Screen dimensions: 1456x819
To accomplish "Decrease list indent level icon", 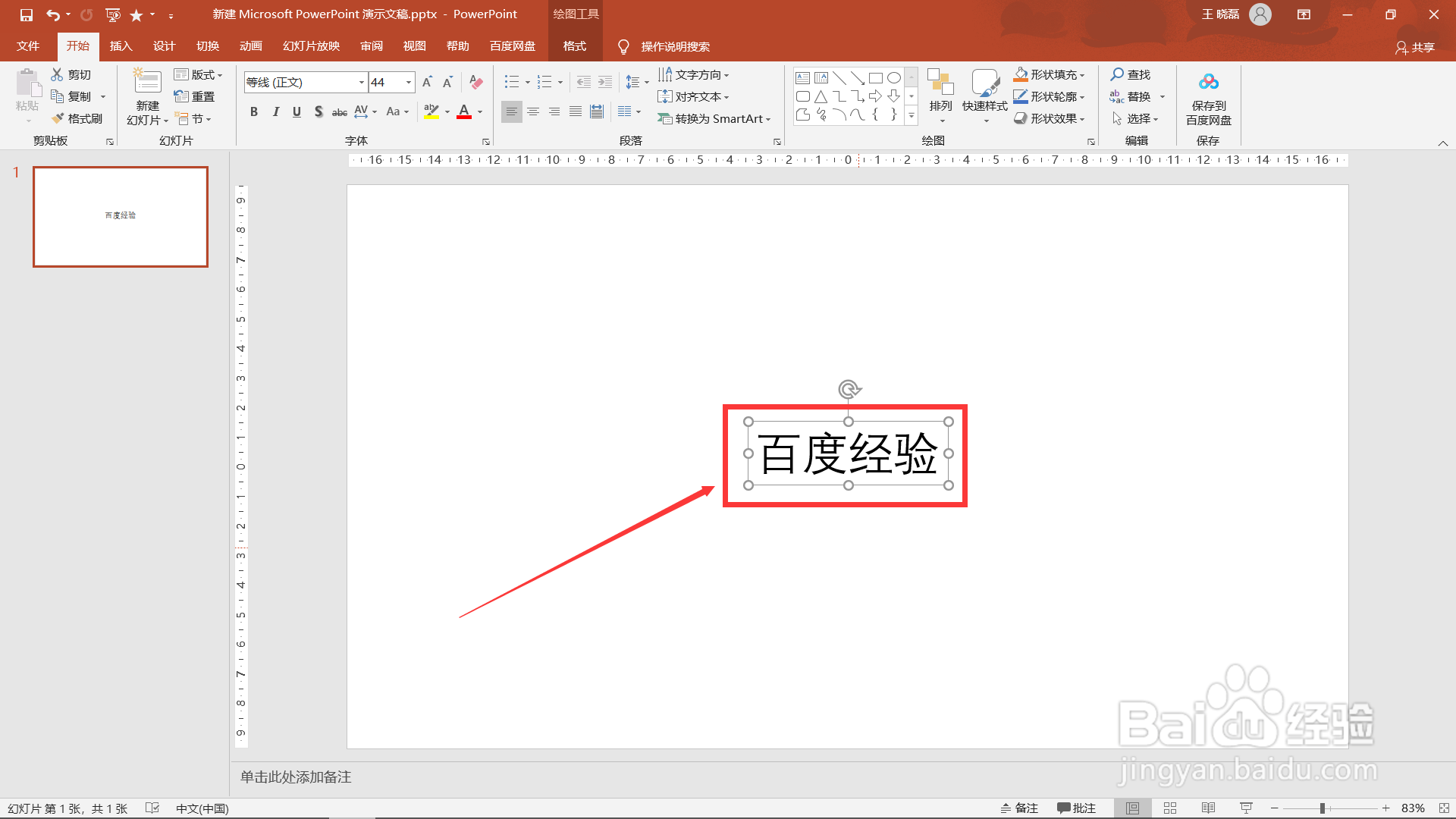I will [583, 82].
